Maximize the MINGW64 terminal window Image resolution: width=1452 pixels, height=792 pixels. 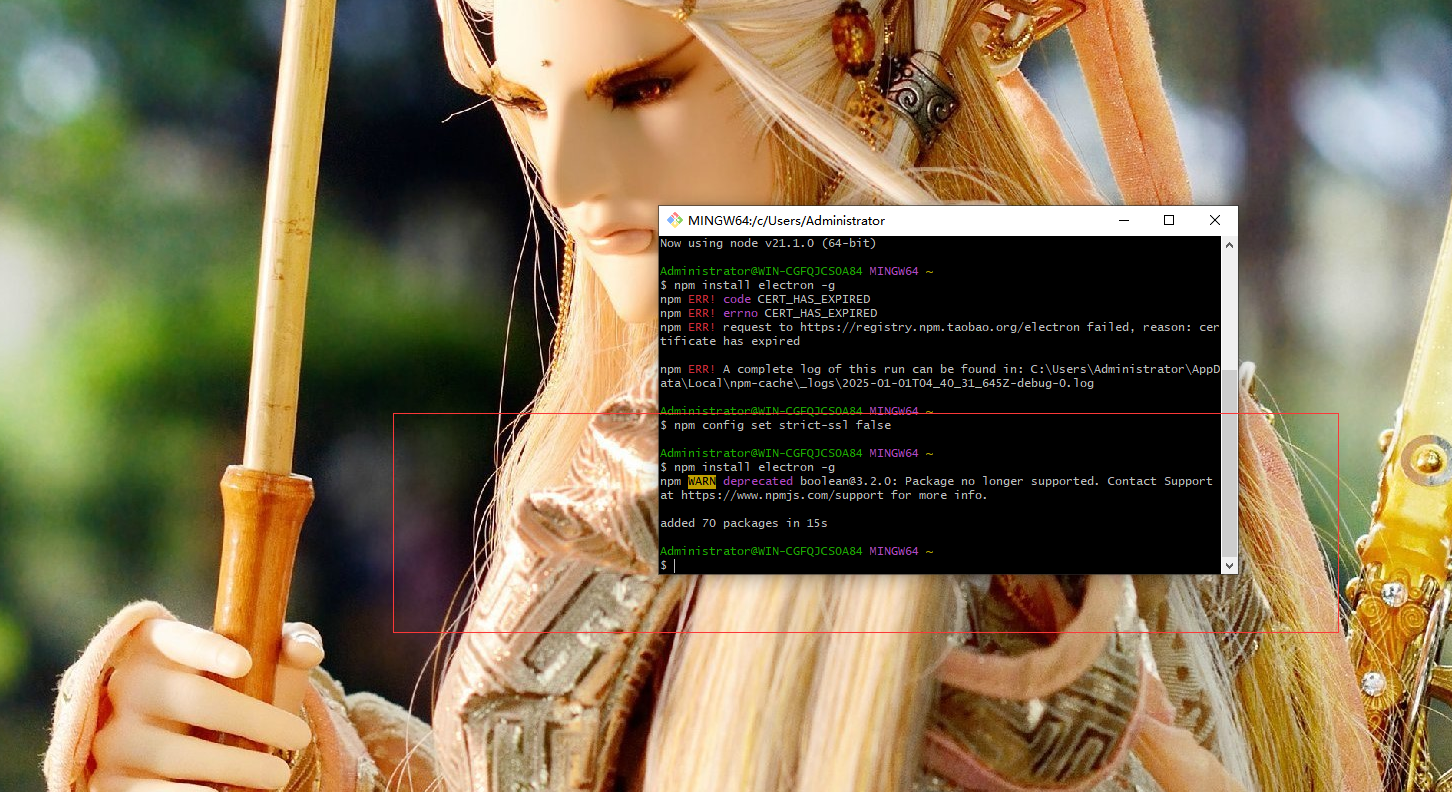[x=1169, y=220]
